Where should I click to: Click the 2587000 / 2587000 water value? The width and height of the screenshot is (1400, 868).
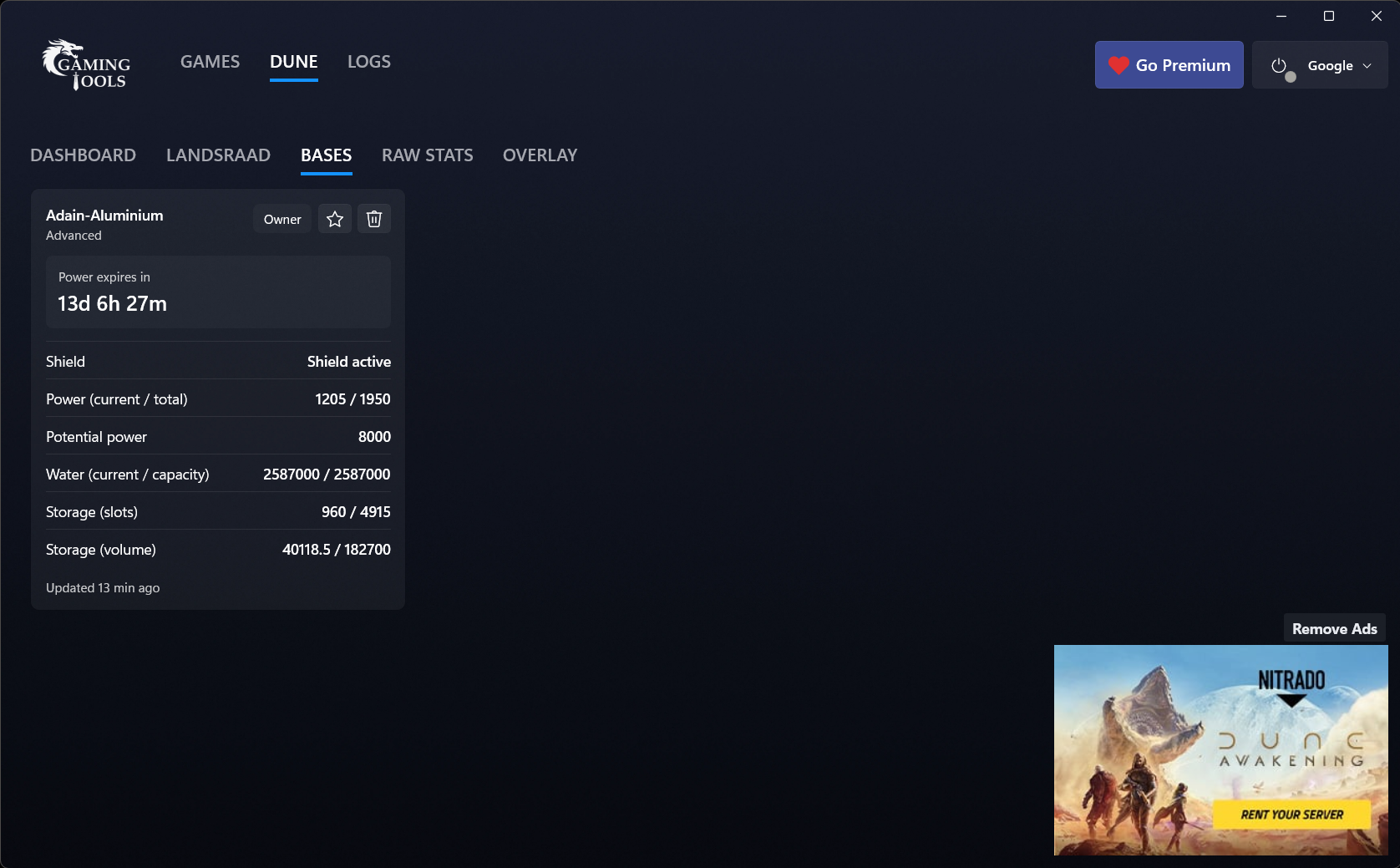327,475
